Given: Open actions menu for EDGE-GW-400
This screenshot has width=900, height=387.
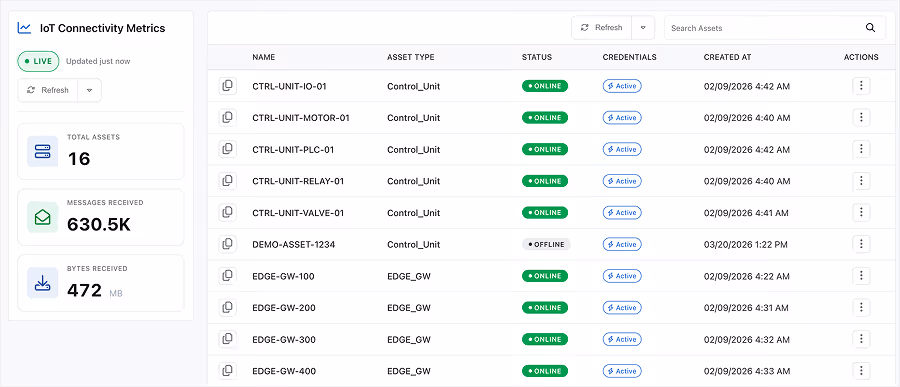Looking at the screenshot, I should click(861, 371).
